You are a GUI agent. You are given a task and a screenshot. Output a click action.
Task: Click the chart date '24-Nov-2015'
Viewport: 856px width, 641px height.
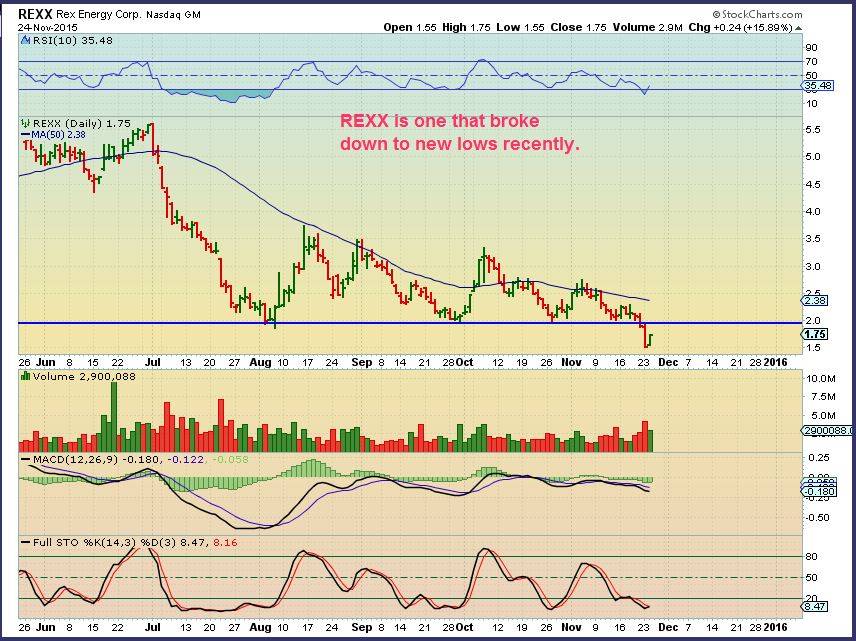point(47,27)
